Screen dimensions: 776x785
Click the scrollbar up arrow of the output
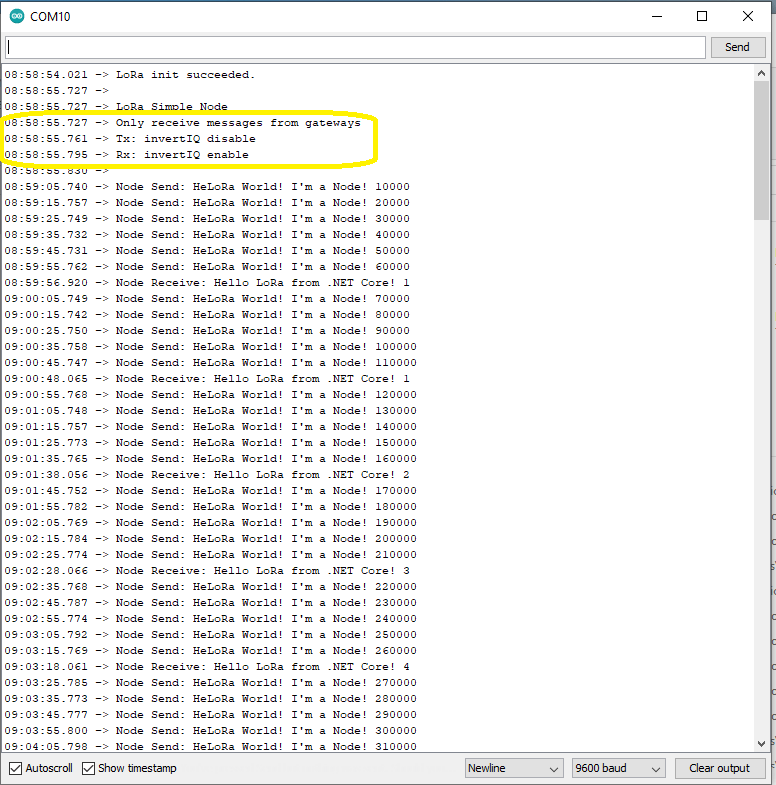[x=762, y=74]
